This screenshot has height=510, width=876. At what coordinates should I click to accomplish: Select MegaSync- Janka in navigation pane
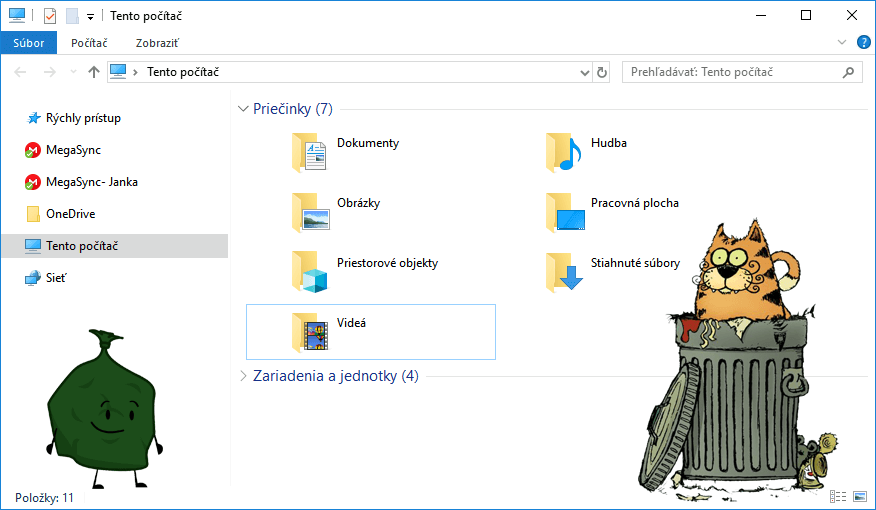click(x=91, y=182)
